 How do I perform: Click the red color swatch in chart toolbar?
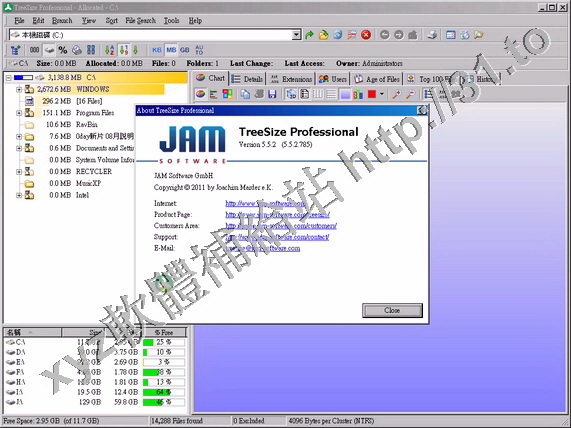click(372, 94)
